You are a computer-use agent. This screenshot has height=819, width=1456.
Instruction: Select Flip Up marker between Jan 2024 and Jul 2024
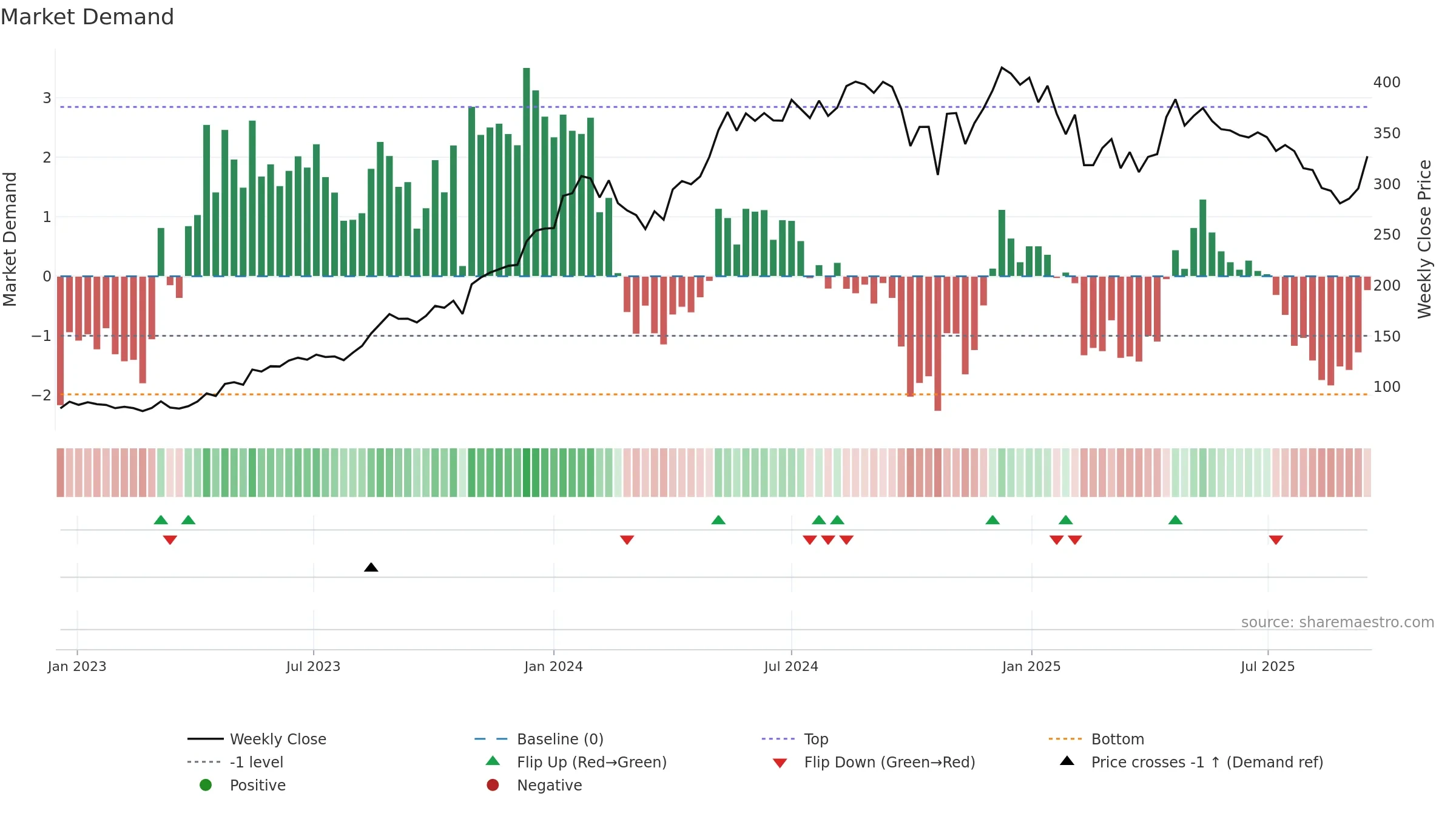[718, 520]
